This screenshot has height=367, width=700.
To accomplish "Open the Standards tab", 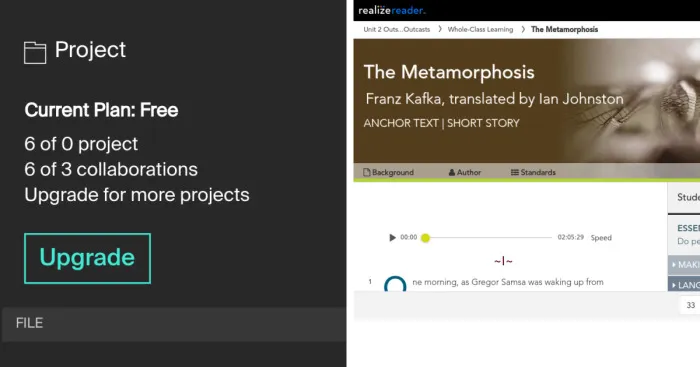I will [533, 172].
